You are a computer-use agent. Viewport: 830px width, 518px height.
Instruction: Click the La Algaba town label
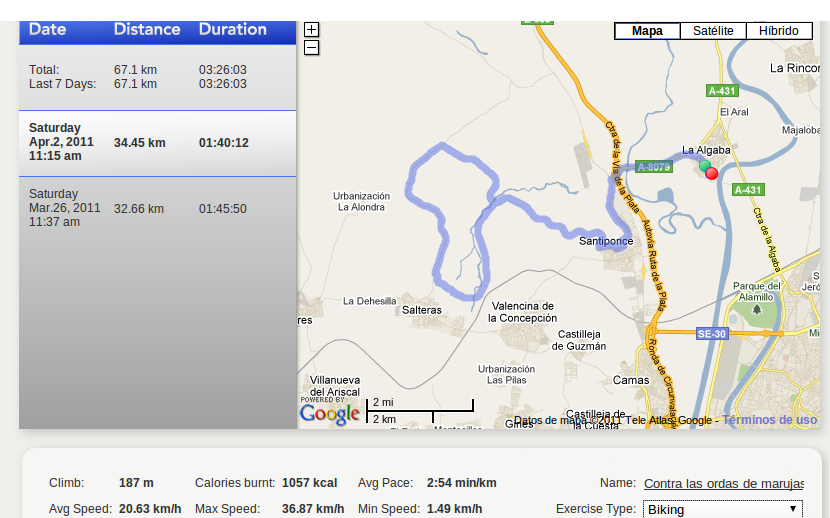click(x=706, y=150)
